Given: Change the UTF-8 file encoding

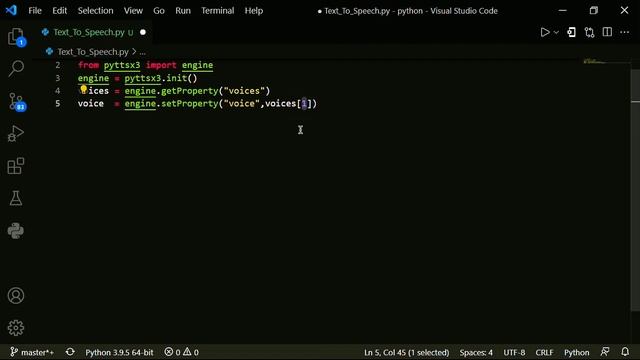Looking at the screenshot, I should pos(514,352).
